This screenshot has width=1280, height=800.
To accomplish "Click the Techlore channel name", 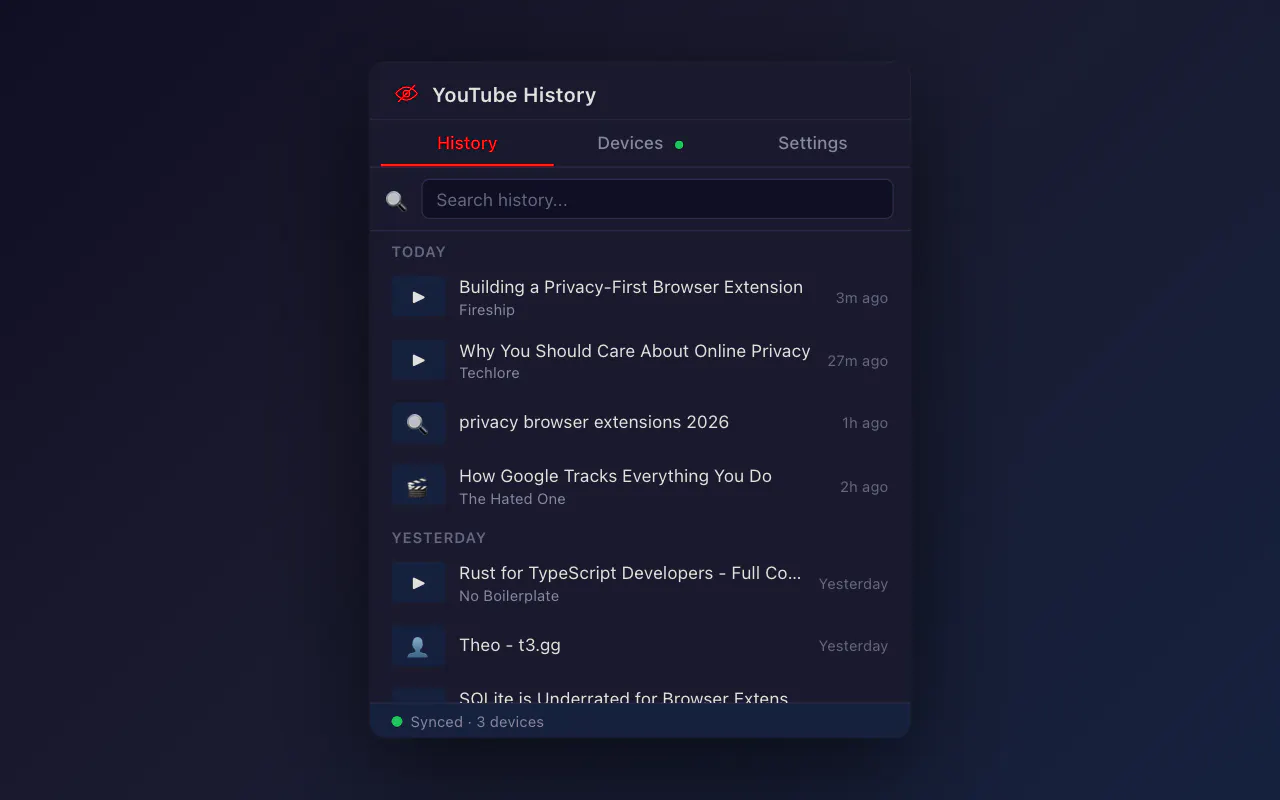I will coord(489,373).
